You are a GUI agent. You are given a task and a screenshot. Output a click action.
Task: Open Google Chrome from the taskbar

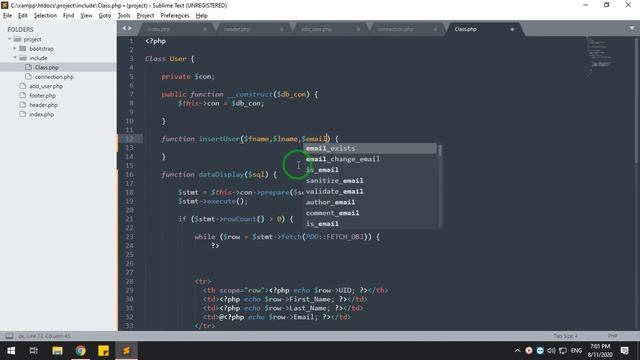point(80,351)
